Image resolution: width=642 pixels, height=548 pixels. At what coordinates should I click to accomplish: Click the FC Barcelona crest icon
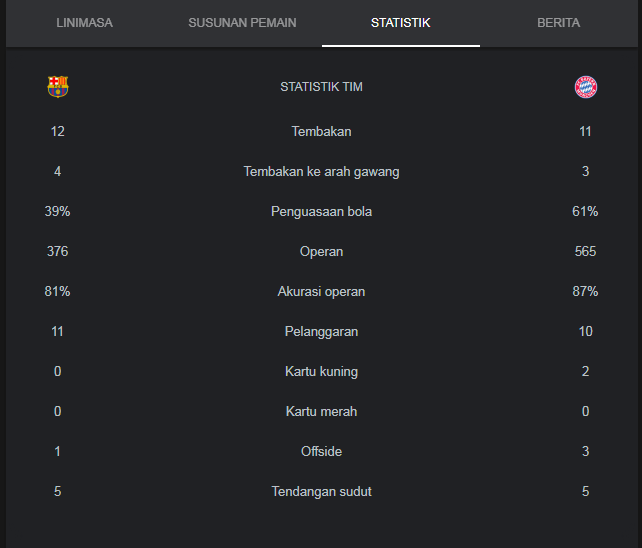[58, 87]
